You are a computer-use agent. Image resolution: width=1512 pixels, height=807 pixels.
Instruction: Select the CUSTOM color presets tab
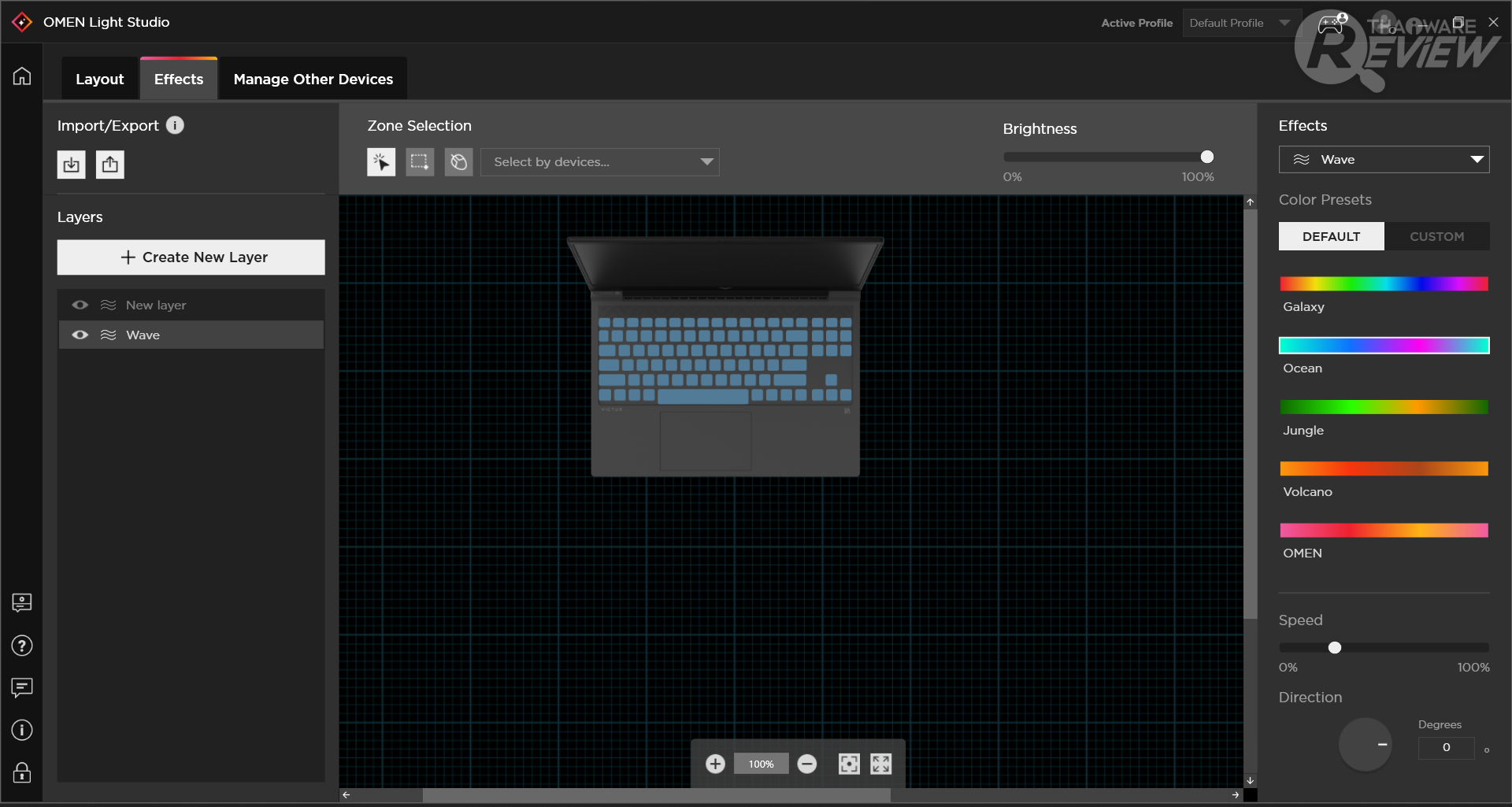click(1437, 236)
